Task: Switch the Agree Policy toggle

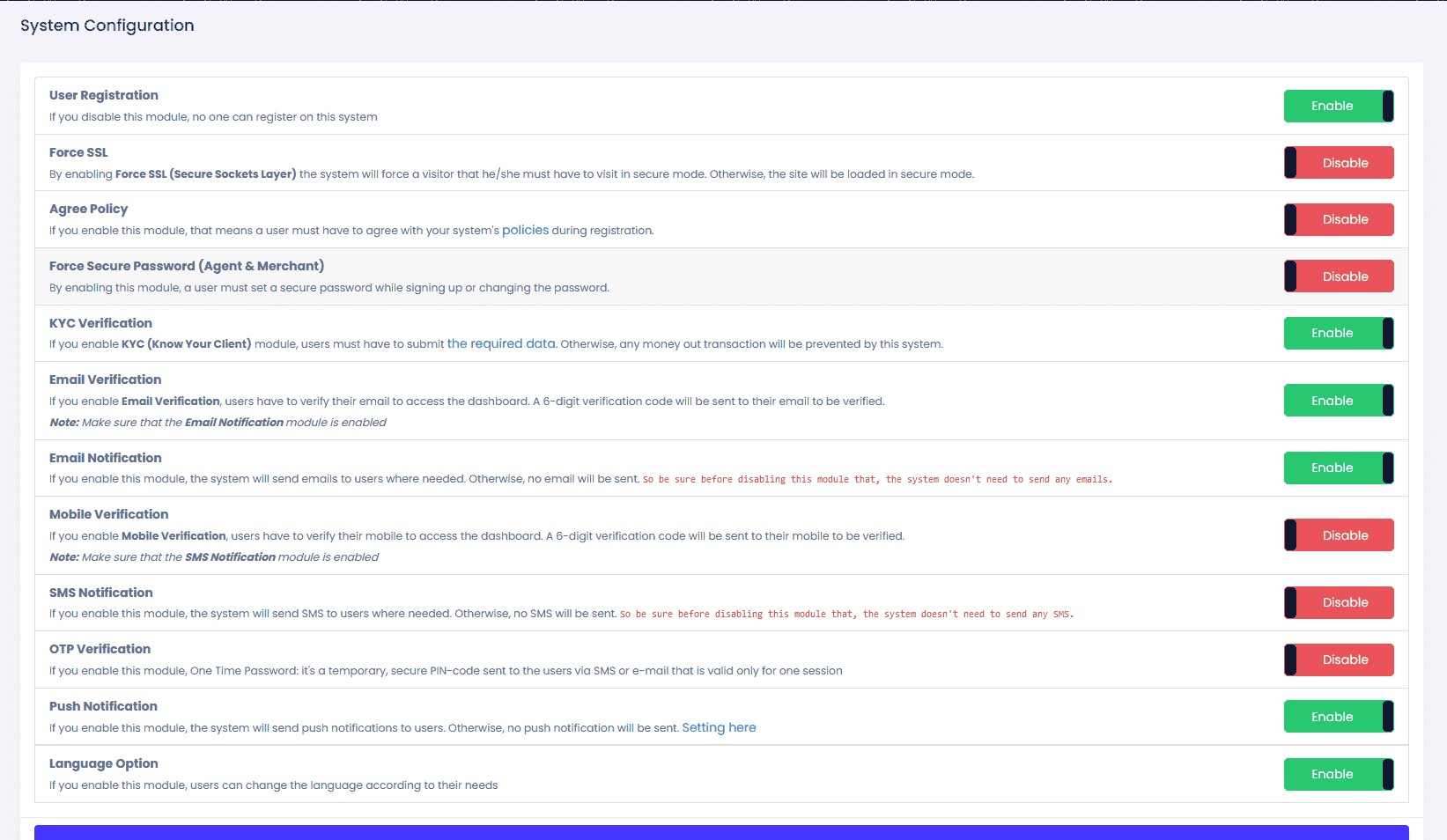Action: pyautogui.click(x=1338, y=219)
